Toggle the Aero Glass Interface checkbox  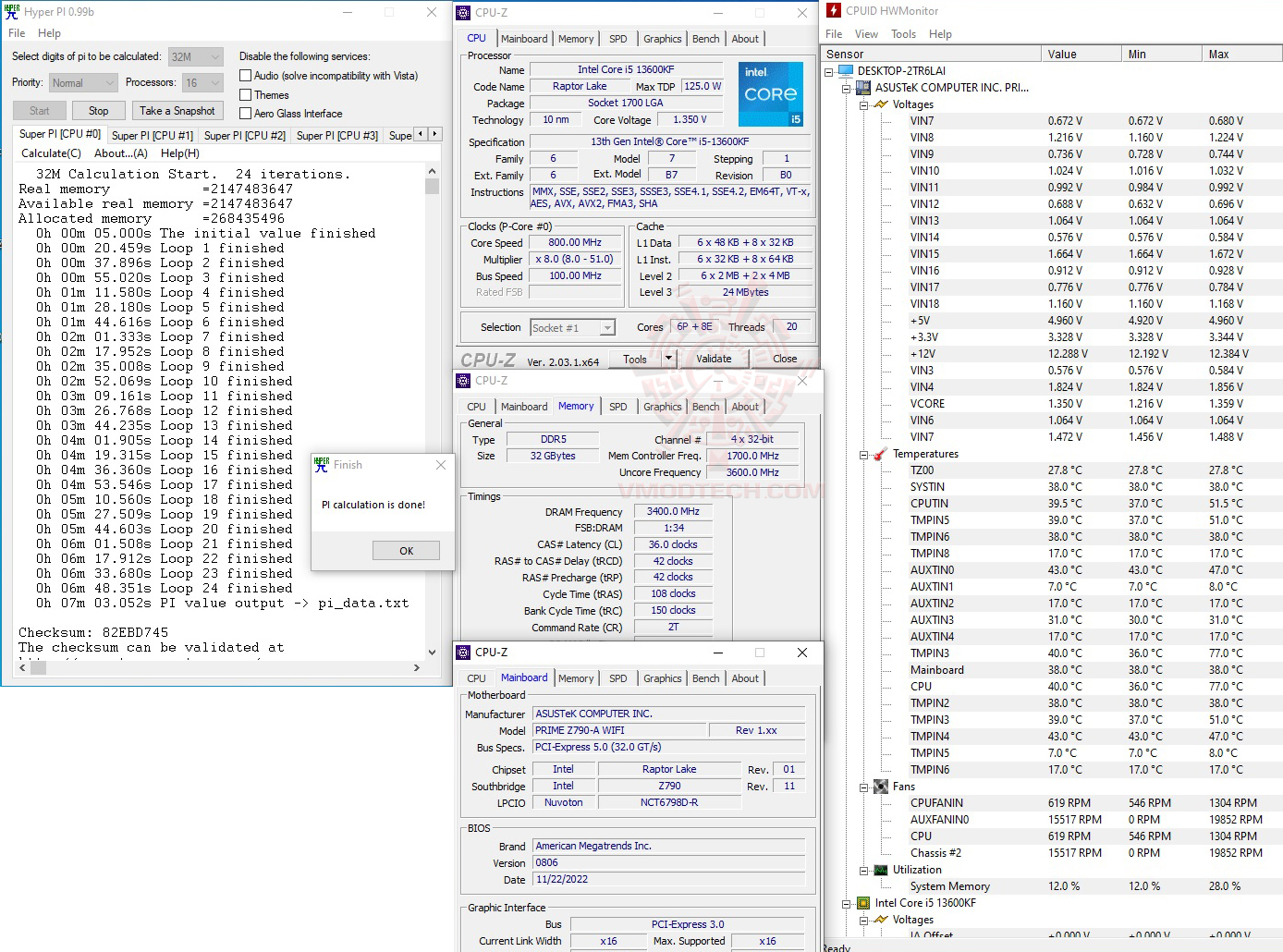(x=245, y=113)
